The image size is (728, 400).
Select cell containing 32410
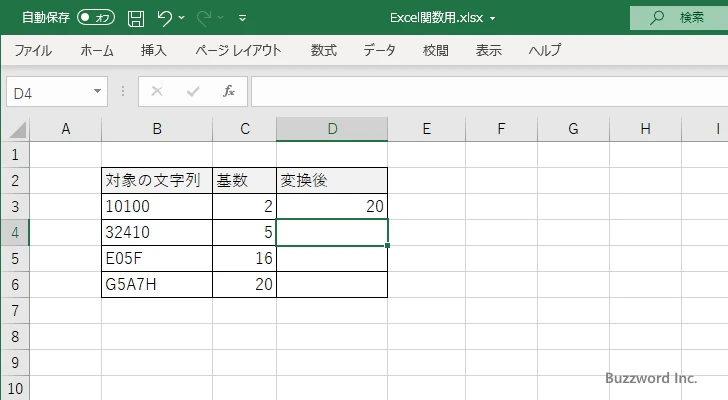click(x=157, y=232)
